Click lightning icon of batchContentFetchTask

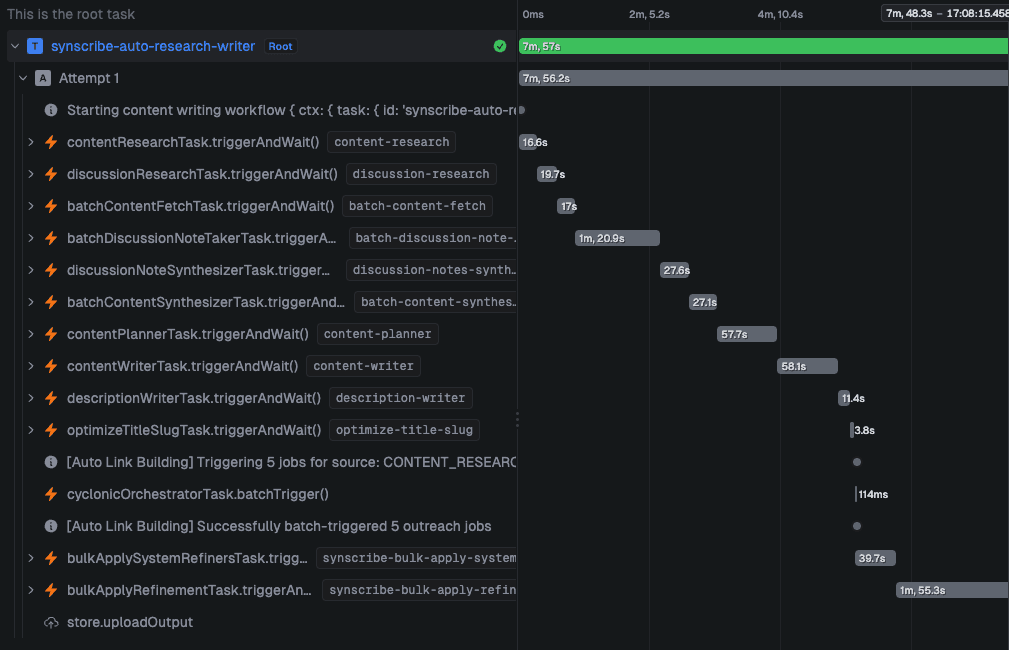[x=51, y=206]
